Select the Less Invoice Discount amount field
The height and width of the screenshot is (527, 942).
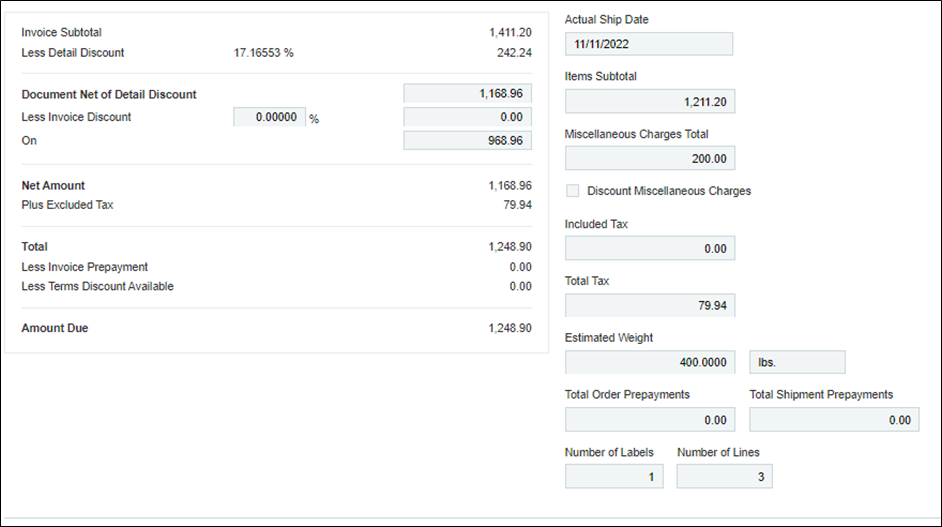click(x=467, y=117)
